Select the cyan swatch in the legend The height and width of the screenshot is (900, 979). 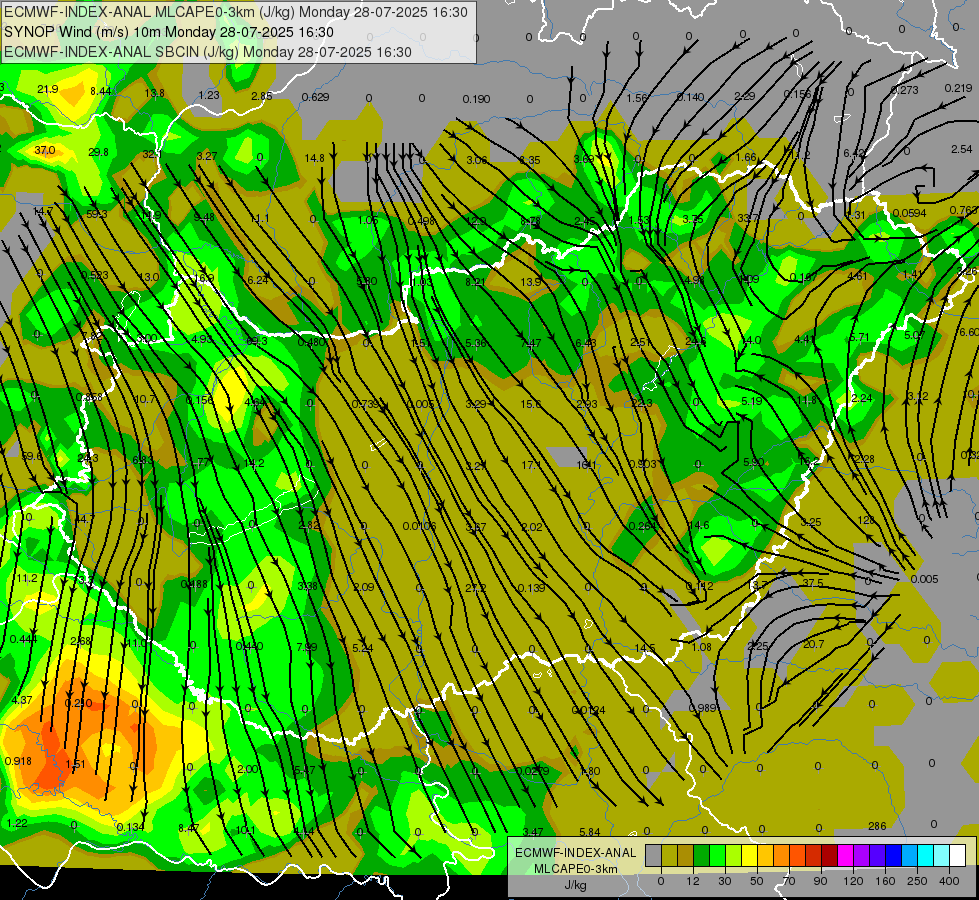(925, 855)
